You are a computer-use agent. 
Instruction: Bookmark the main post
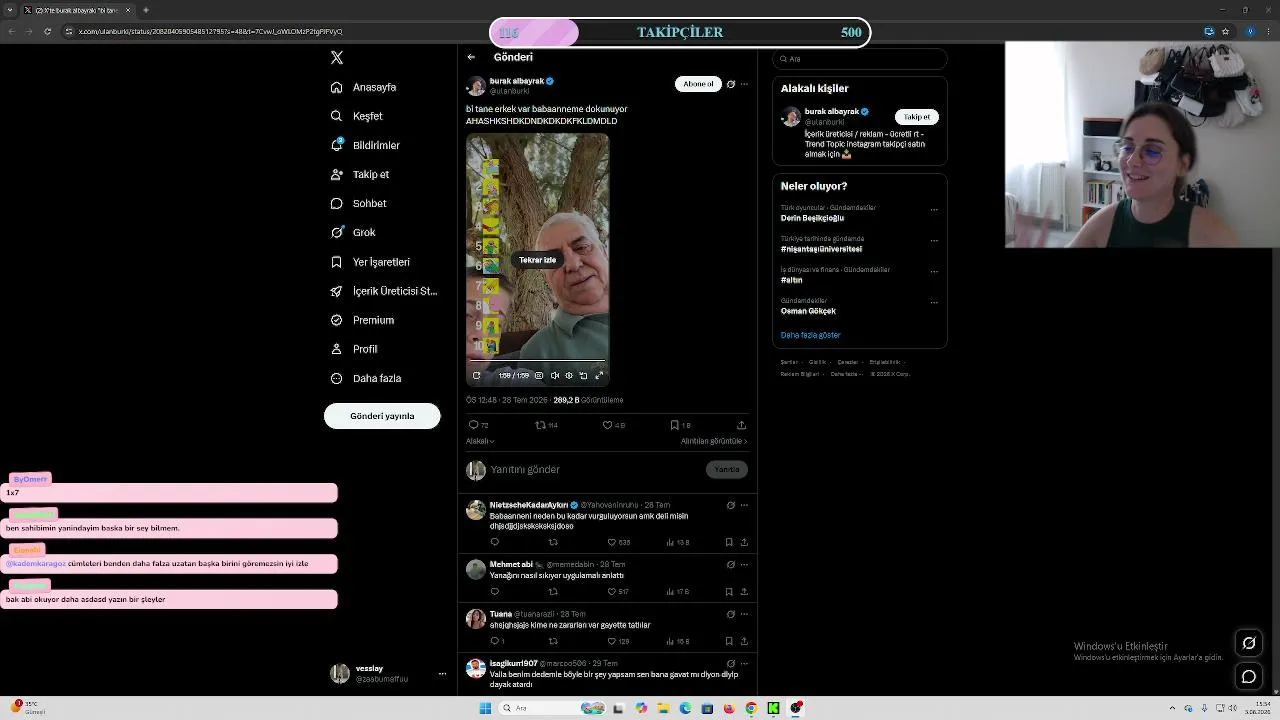coord(674,425)
